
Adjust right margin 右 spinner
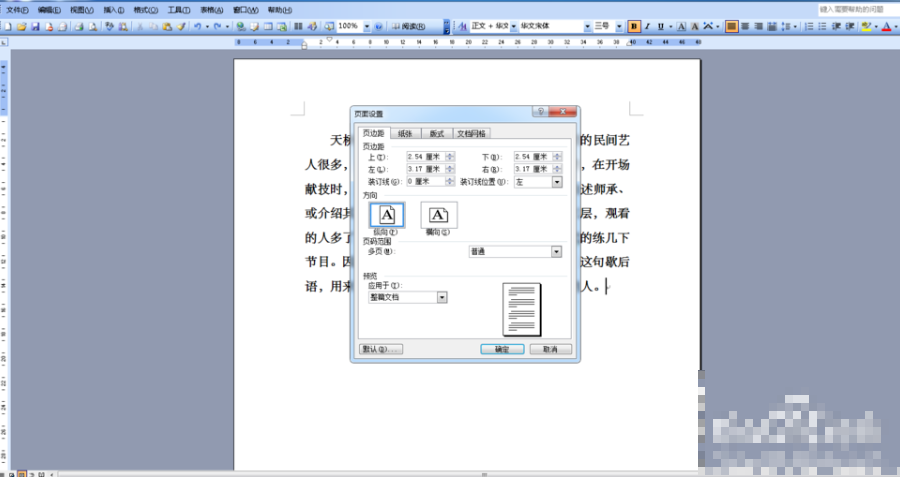click(x=557, y=169)
